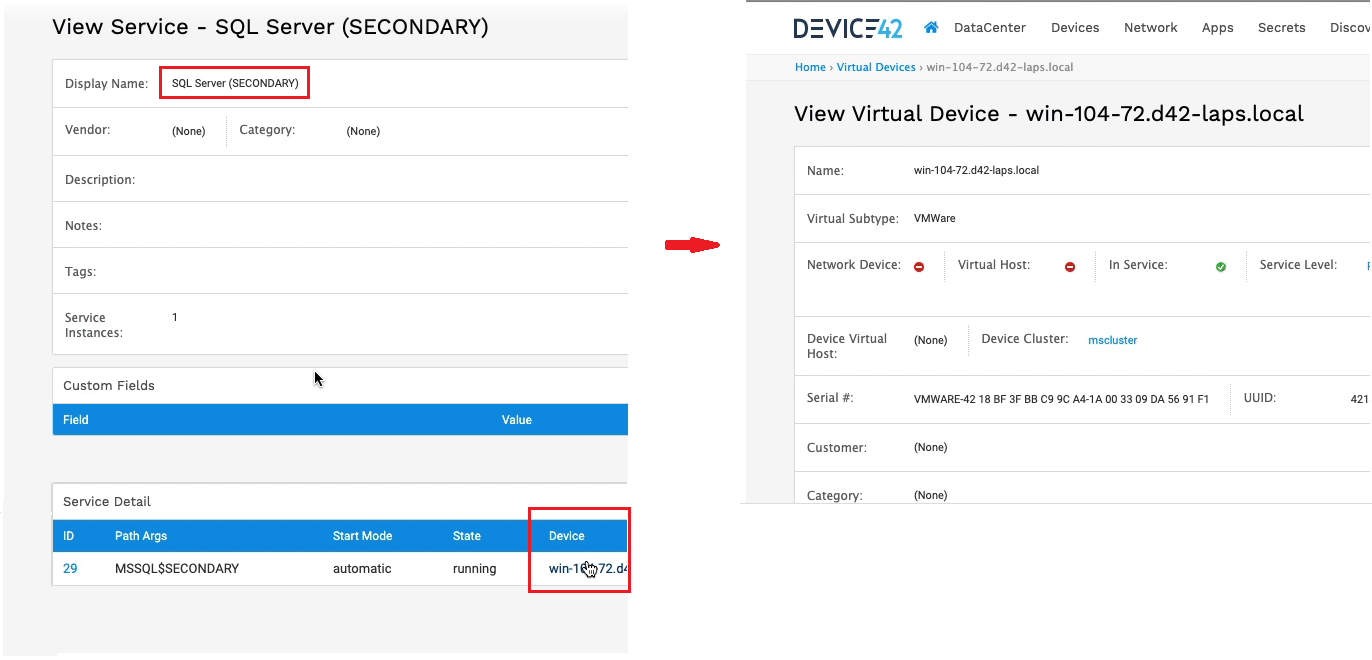Viewport: 1372px width, 660px height.
Task: Open service detail ID 29 link
Action: [70, 568]
